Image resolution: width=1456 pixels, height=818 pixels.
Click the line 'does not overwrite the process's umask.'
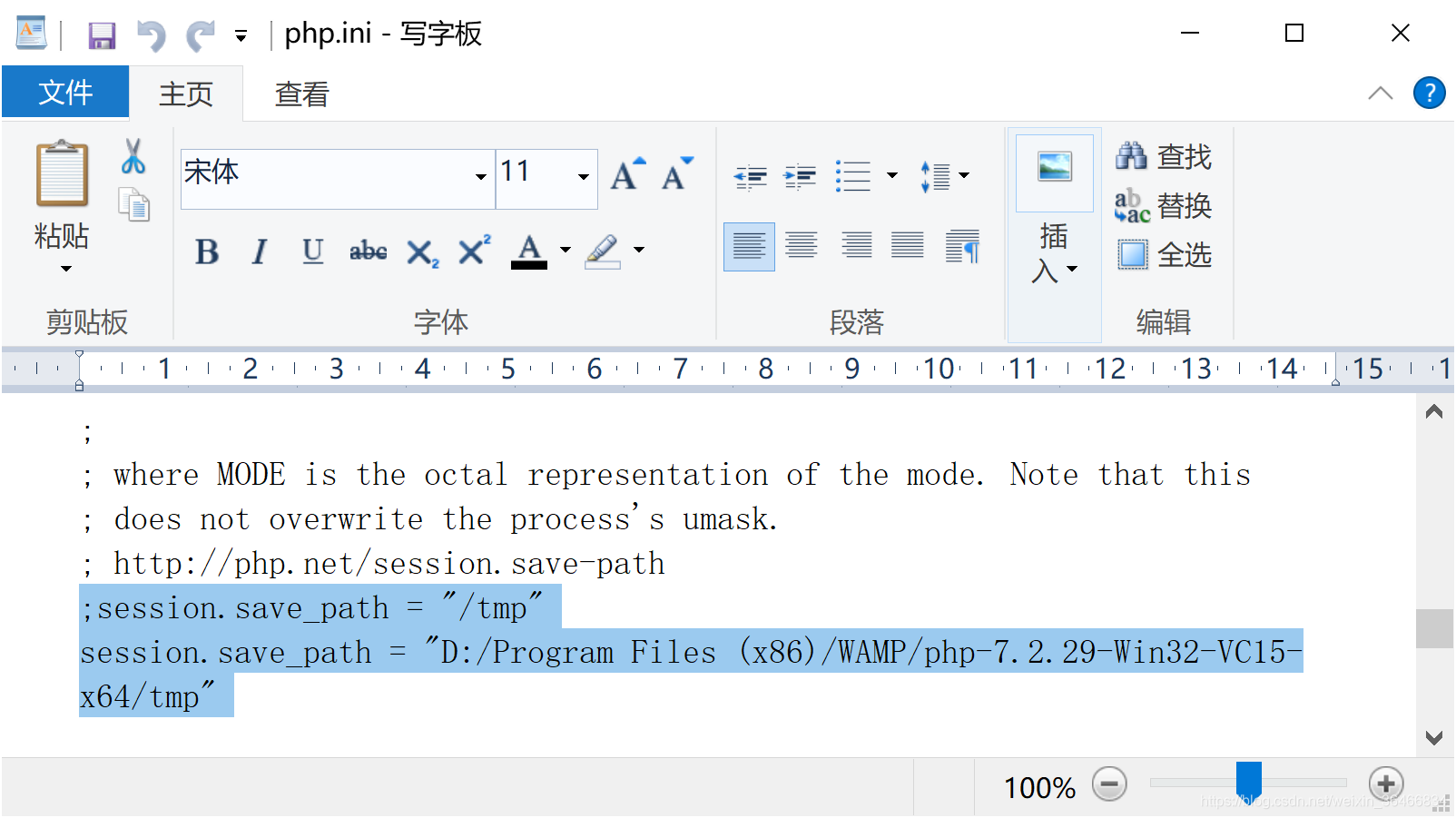(x=446, y=519)
